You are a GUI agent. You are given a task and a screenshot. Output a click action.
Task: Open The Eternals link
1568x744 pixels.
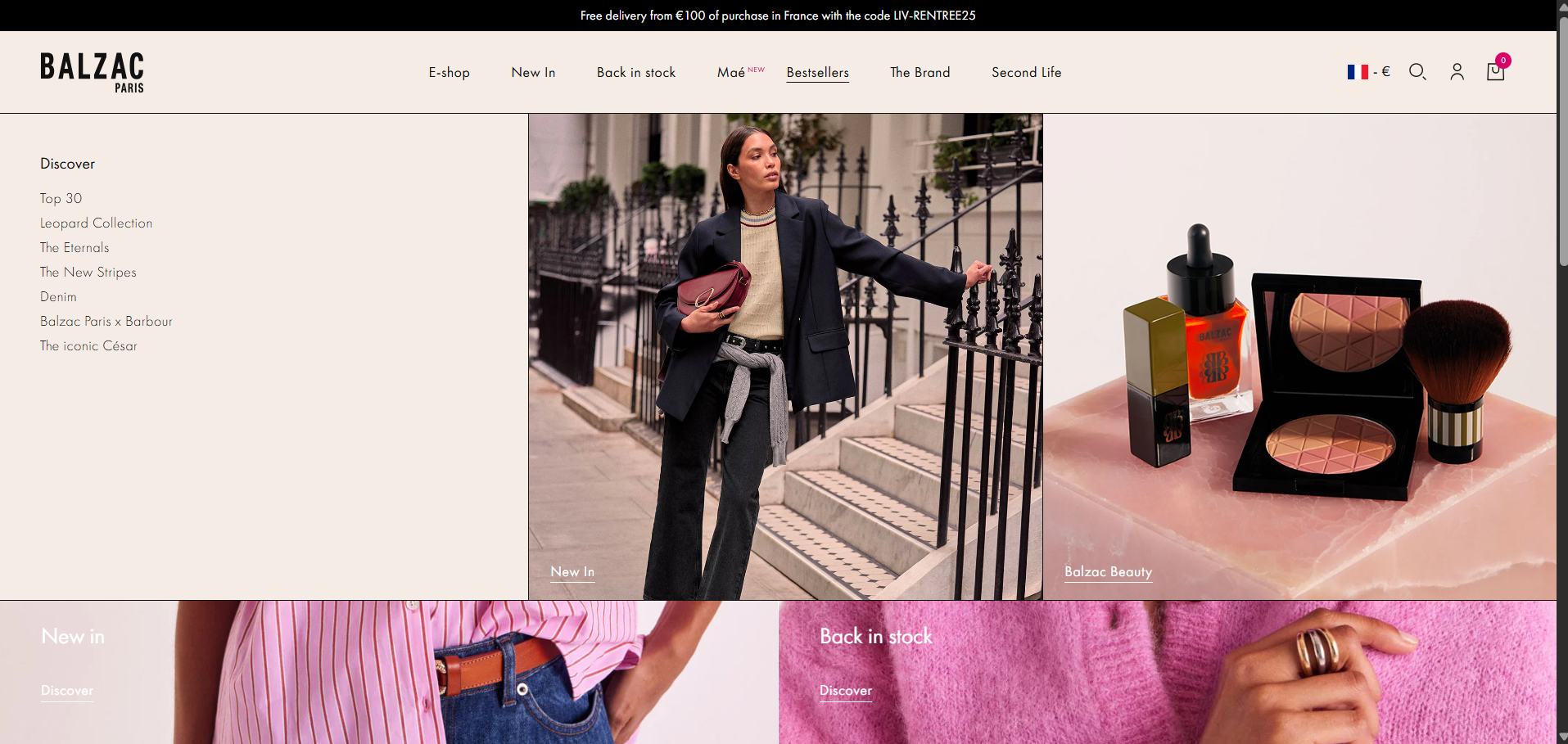pyautogui.click(x=75, y=247)
